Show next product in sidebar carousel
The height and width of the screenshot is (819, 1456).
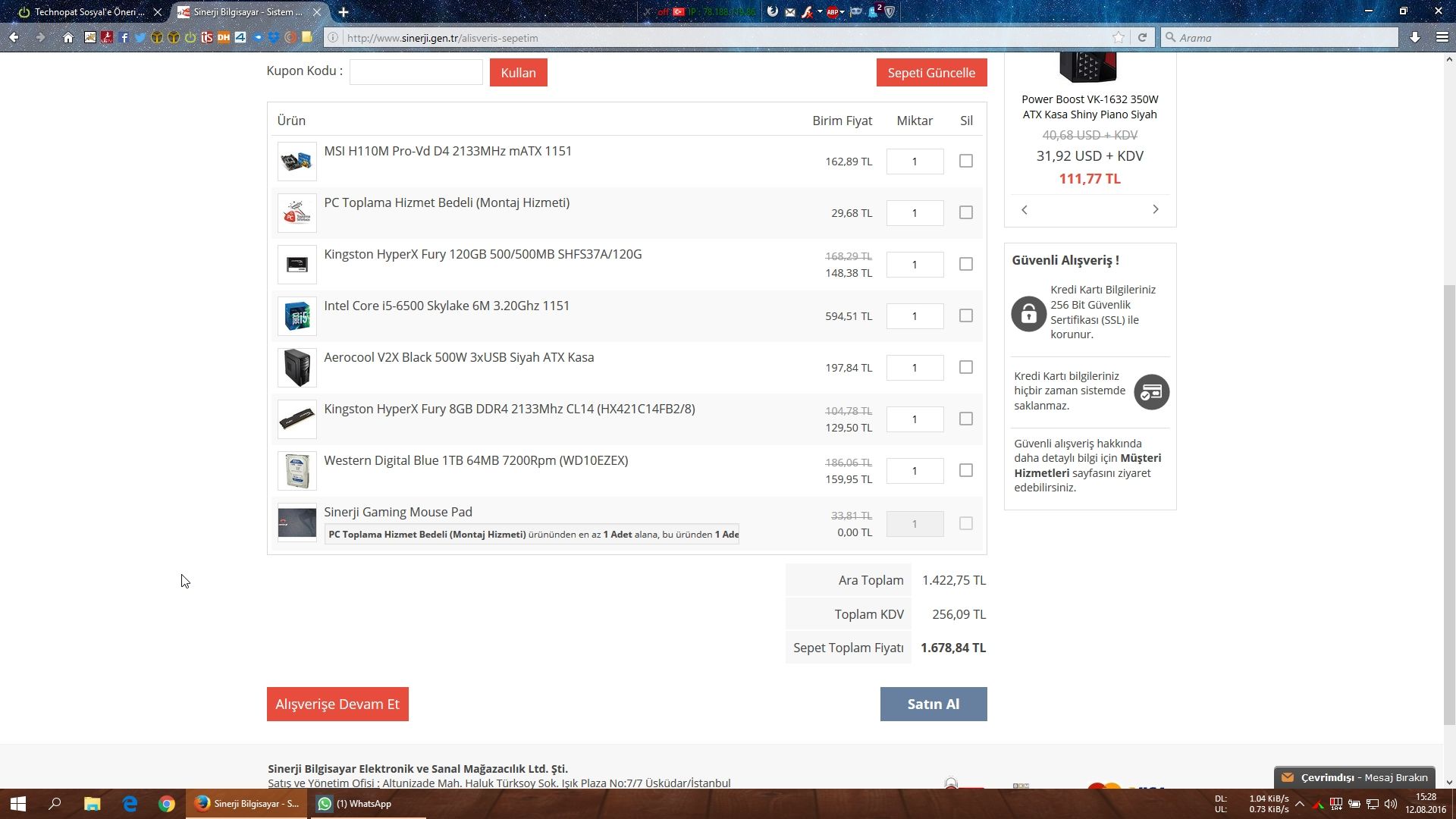tap(1156, 209)
